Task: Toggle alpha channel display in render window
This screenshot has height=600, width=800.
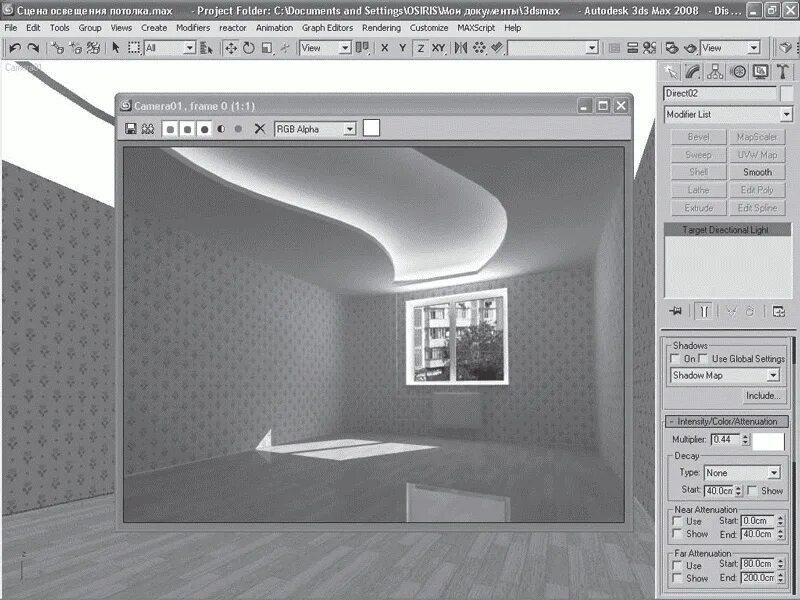Action: coord(221,129)
